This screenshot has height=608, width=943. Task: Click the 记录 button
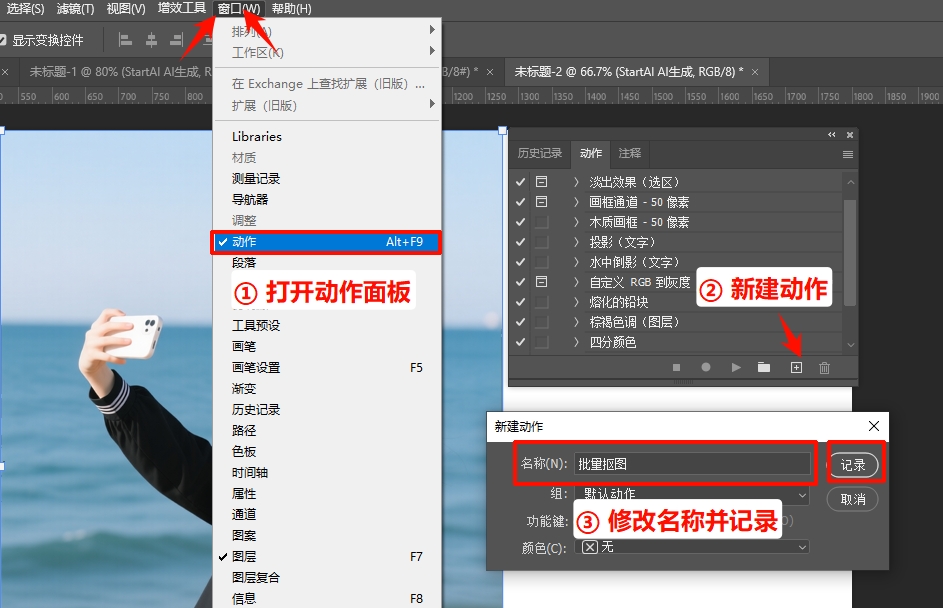point(854,463)
